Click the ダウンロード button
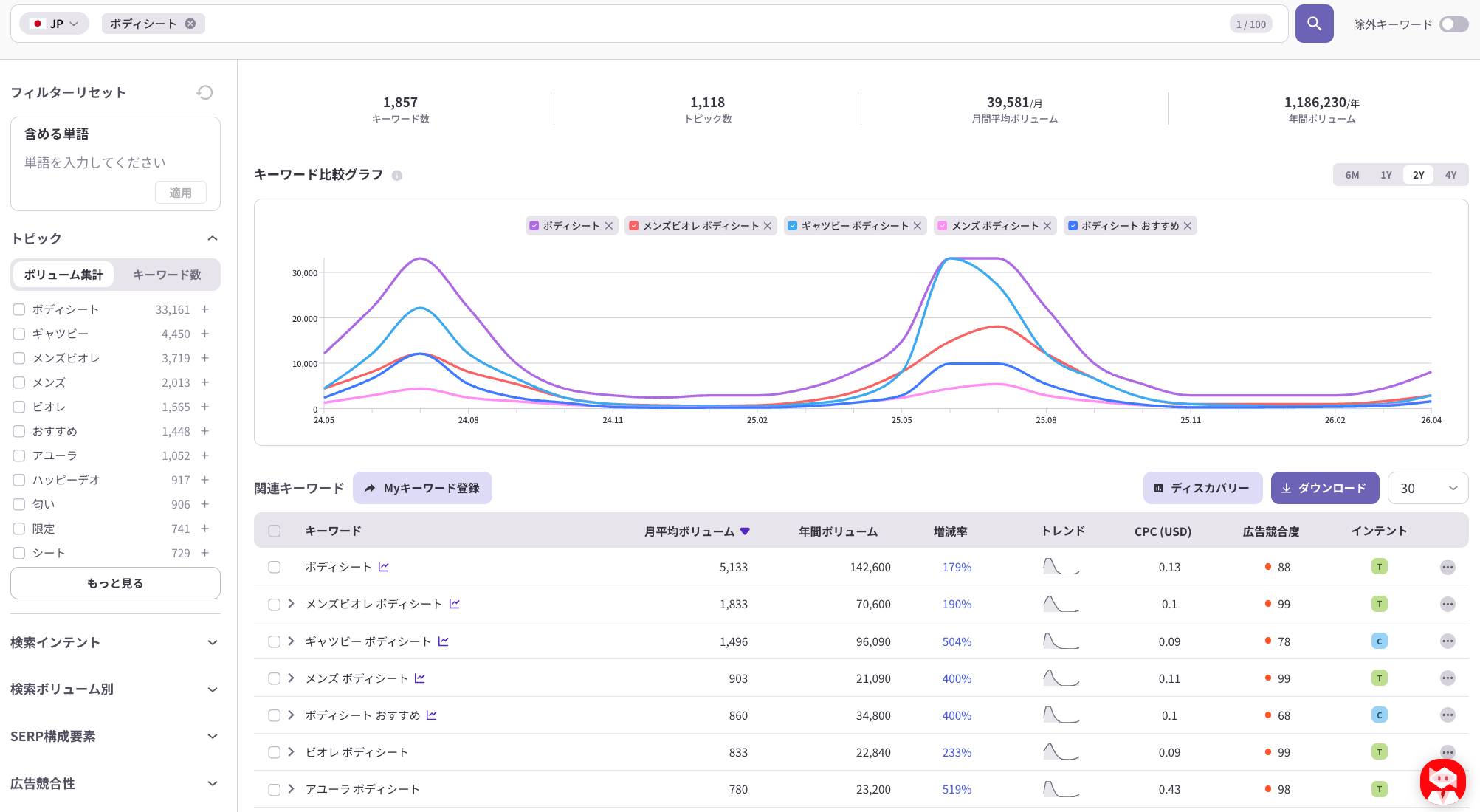This screenshot has height=812, width=1480. (1325, 488)
